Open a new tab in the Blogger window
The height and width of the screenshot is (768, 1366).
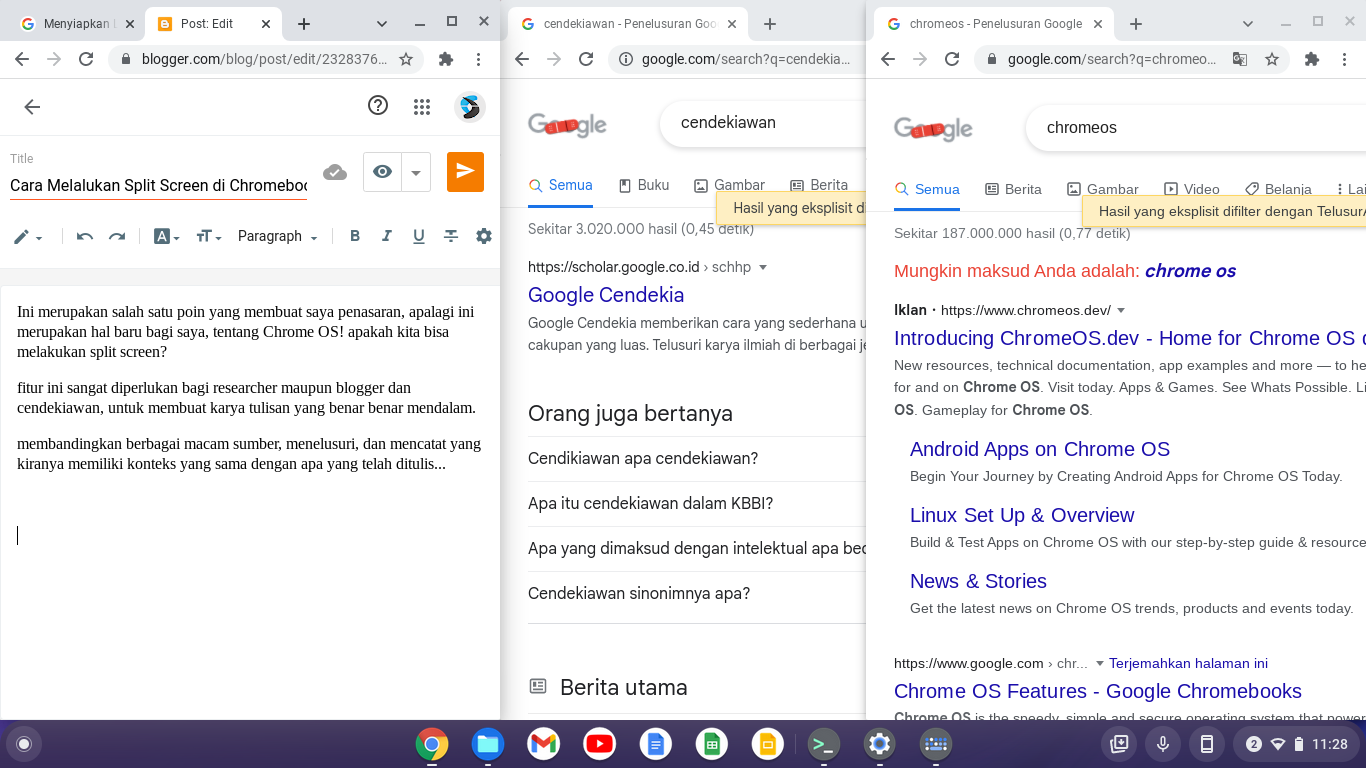304,23
